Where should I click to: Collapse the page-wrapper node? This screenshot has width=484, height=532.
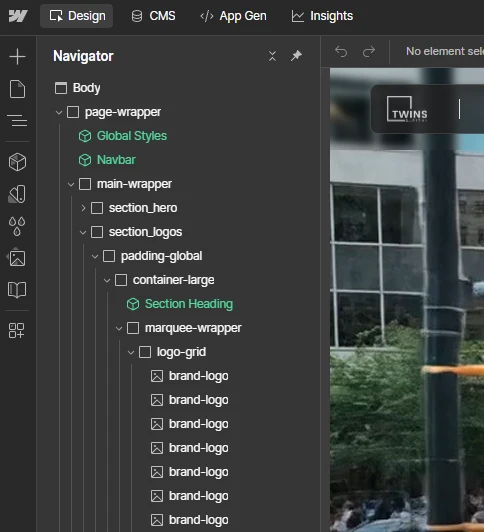(x=59, y=112)
